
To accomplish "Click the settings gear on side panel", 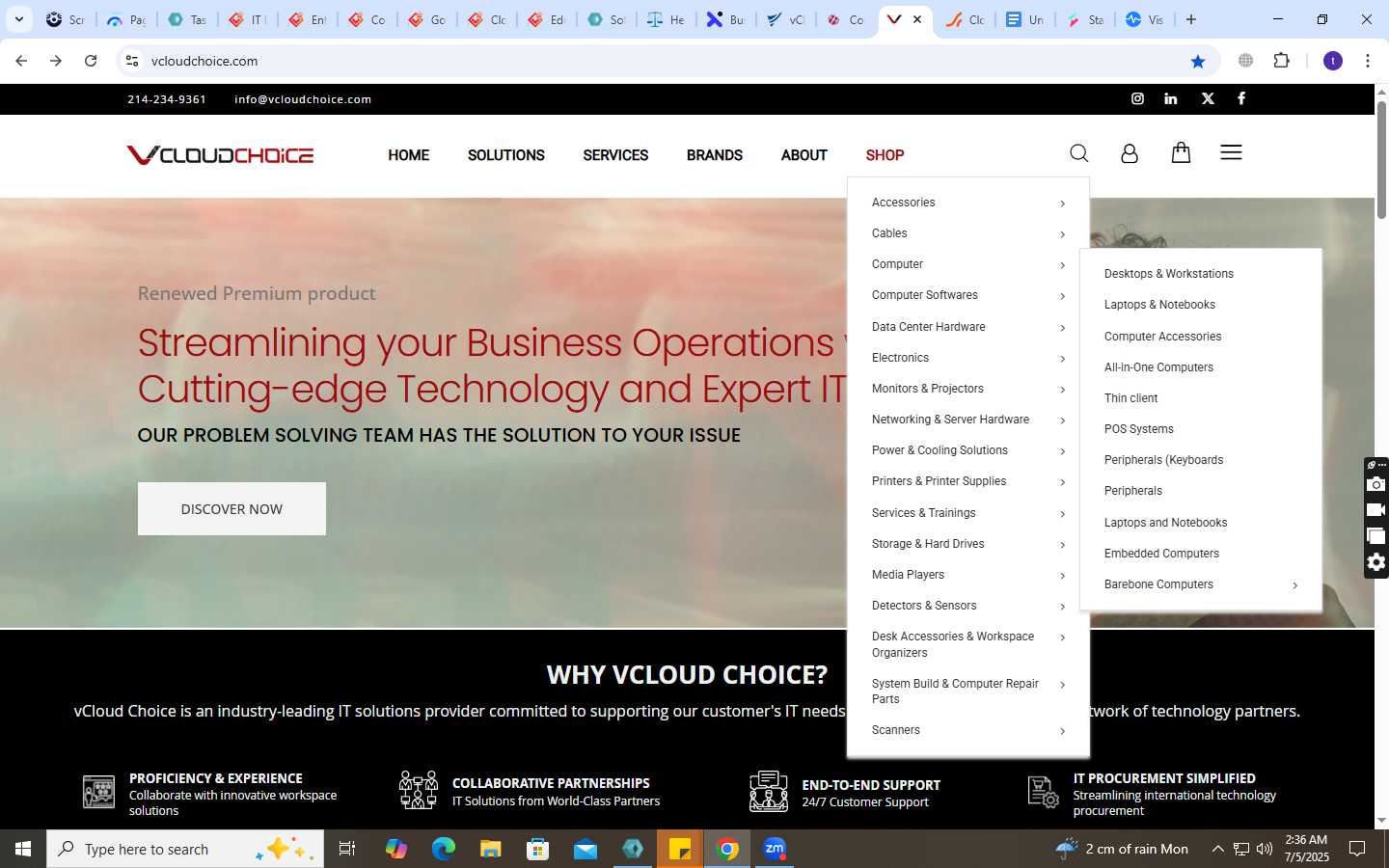I will point(1376,562).
